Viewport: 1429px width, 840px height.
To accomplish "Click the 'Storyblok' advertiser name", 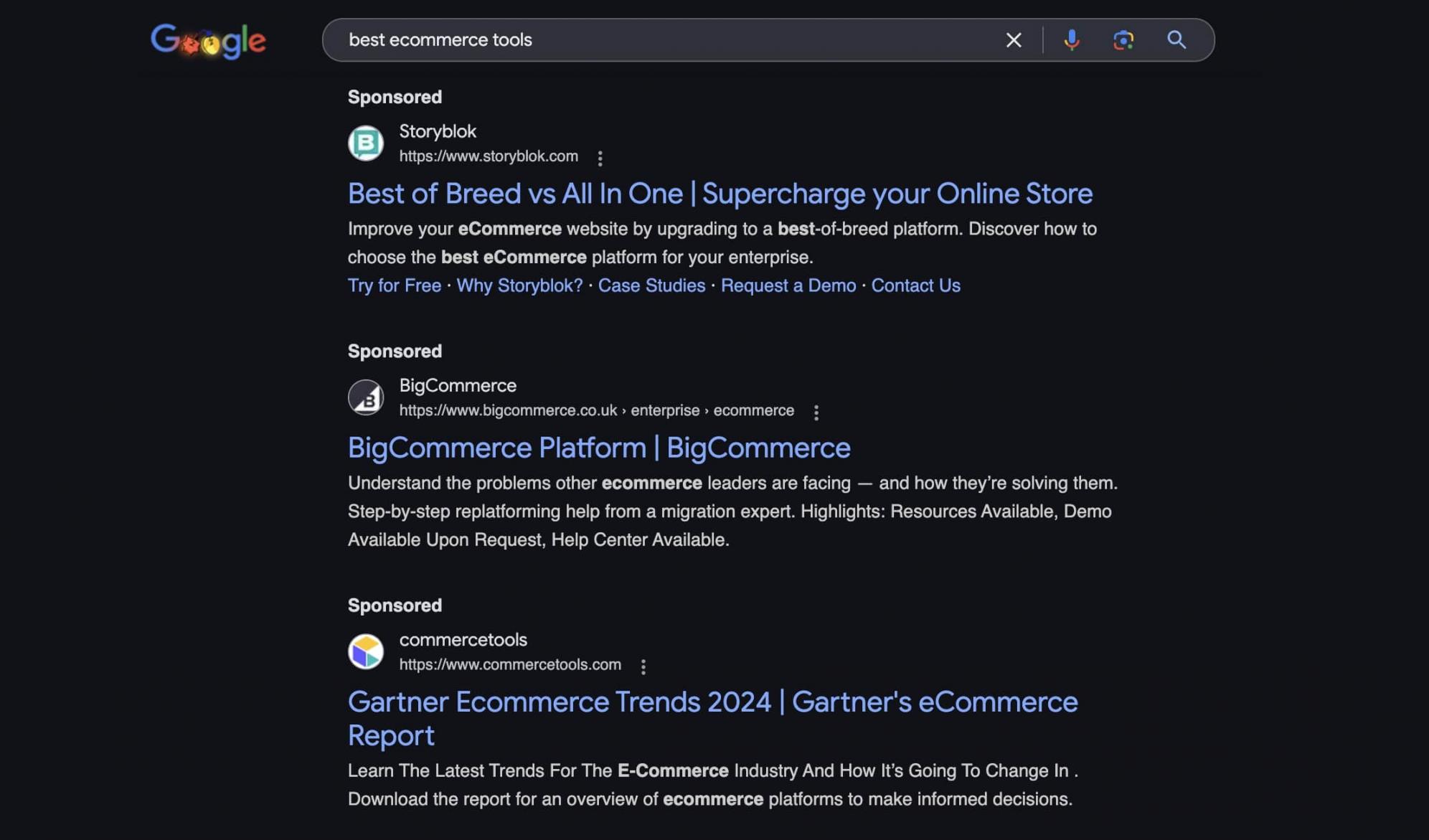I will click(438, 131).
